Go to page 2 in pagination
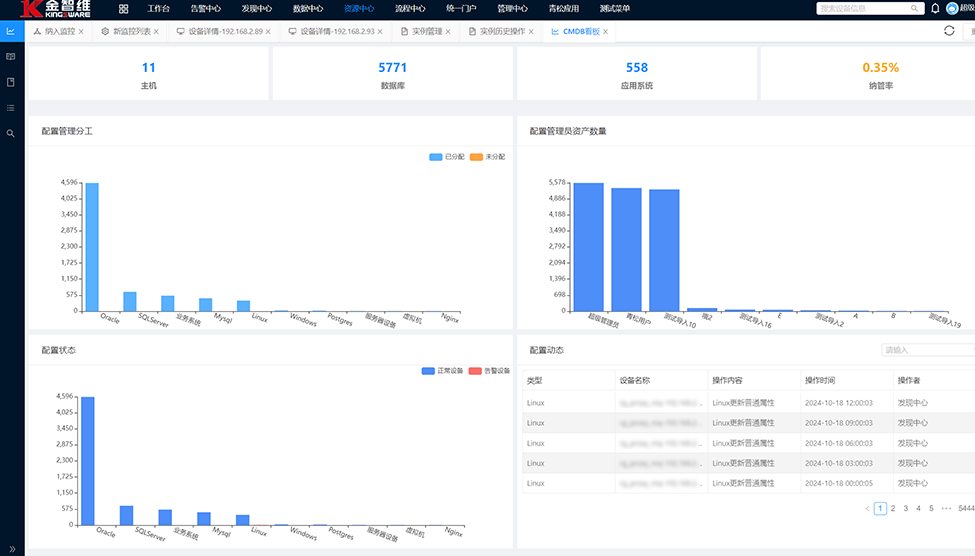Viewport: 975px width, 556px height. [x=893, y=508]
